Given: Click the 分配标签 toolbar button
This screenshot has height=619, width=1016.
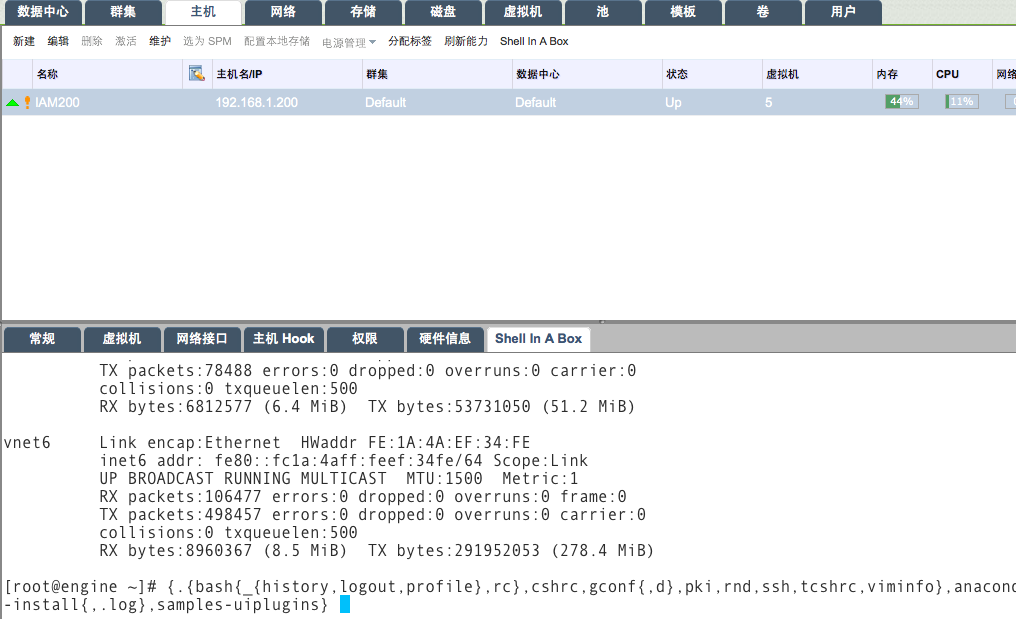Looking at the screenshot, I should tap(410, 41).
